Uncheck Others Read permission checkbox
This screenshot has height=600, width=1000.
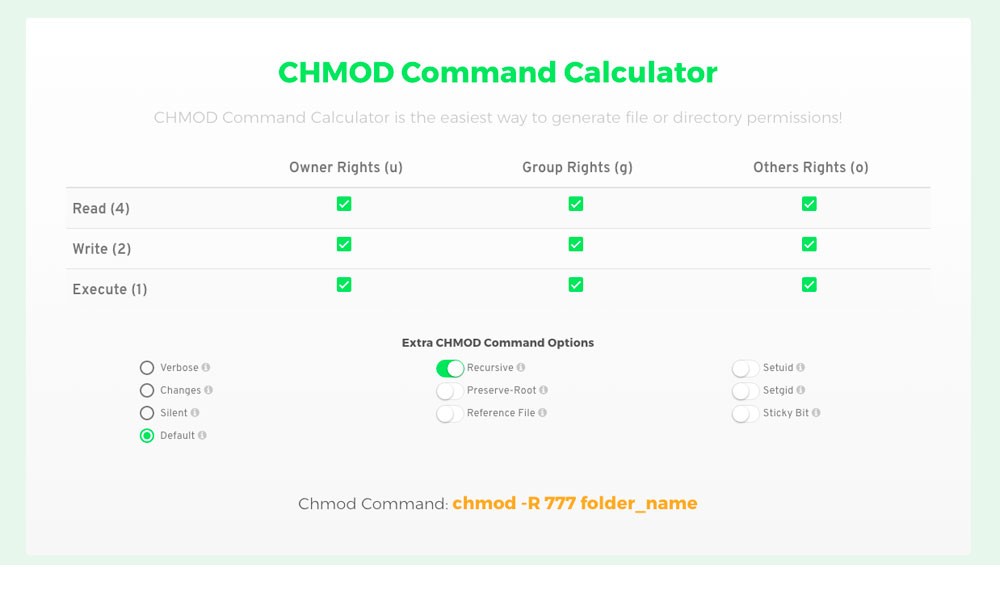pyautogui.click(x=809, y=204)
